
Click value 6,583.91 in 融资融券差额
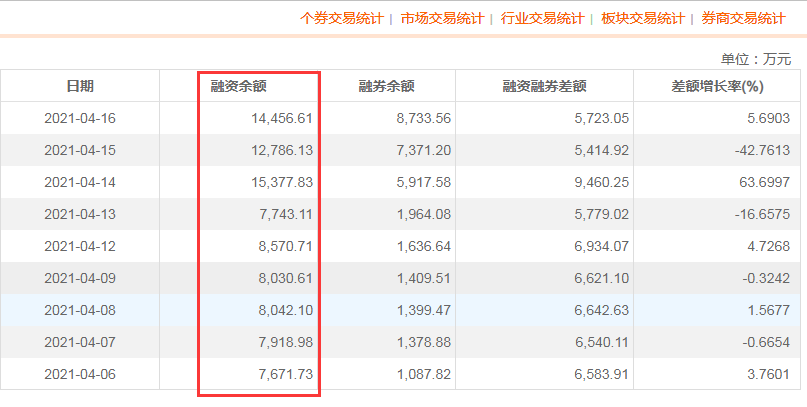pyautogui.click(x=602, y=374)
